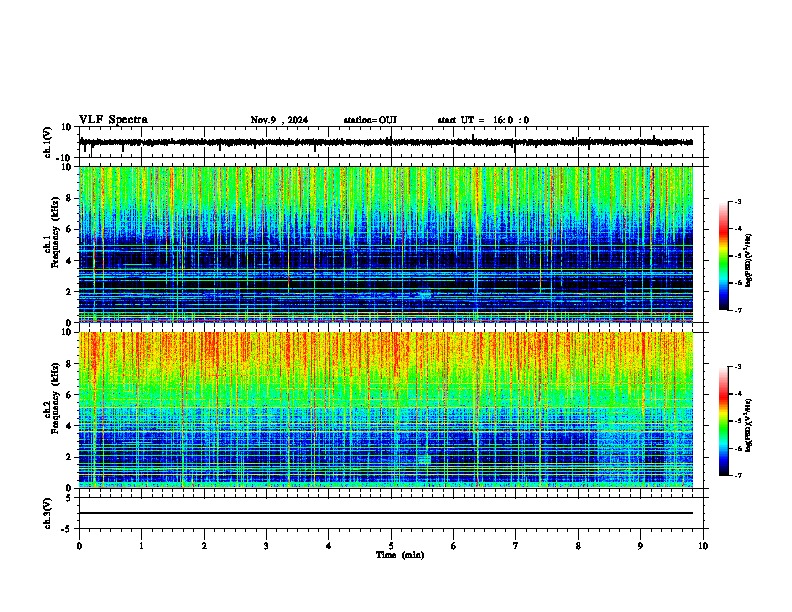Click the time axis tick label "1"
Screen dimensions: 792x612
142,546
